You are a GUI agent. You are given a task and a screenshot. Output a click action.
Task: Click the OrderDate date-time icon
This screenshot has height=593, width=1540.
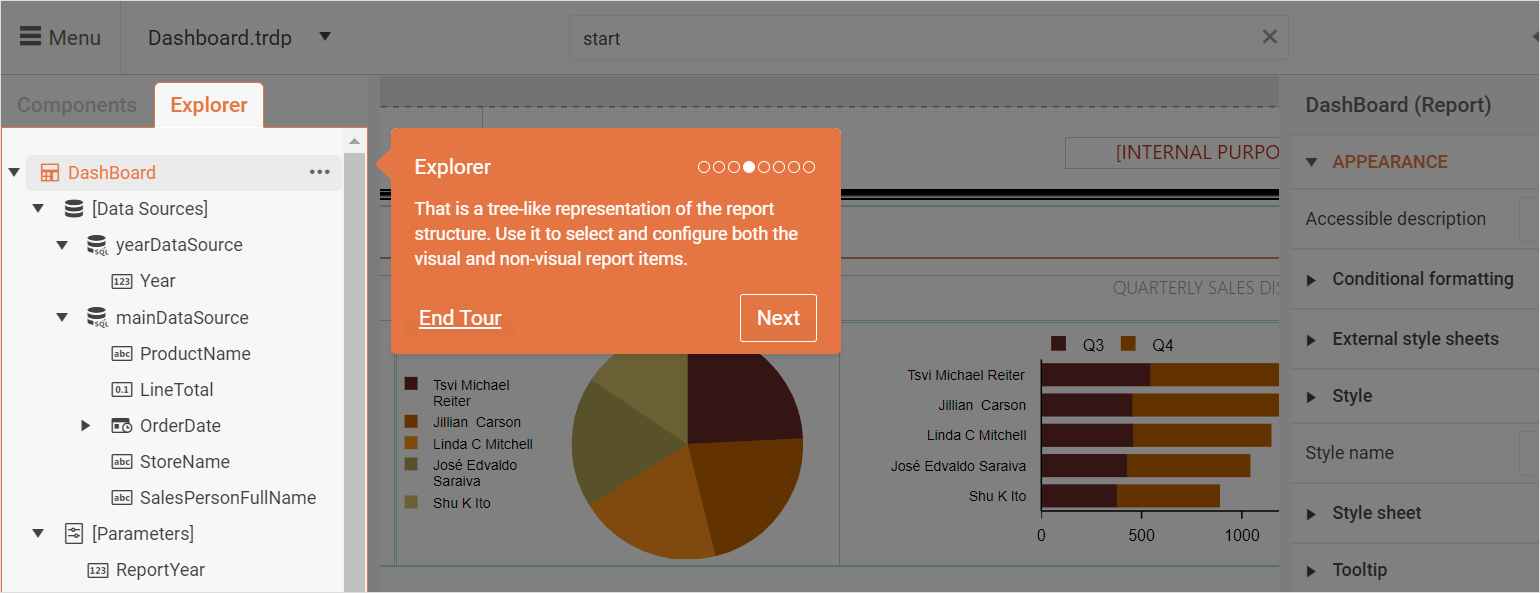122,426
